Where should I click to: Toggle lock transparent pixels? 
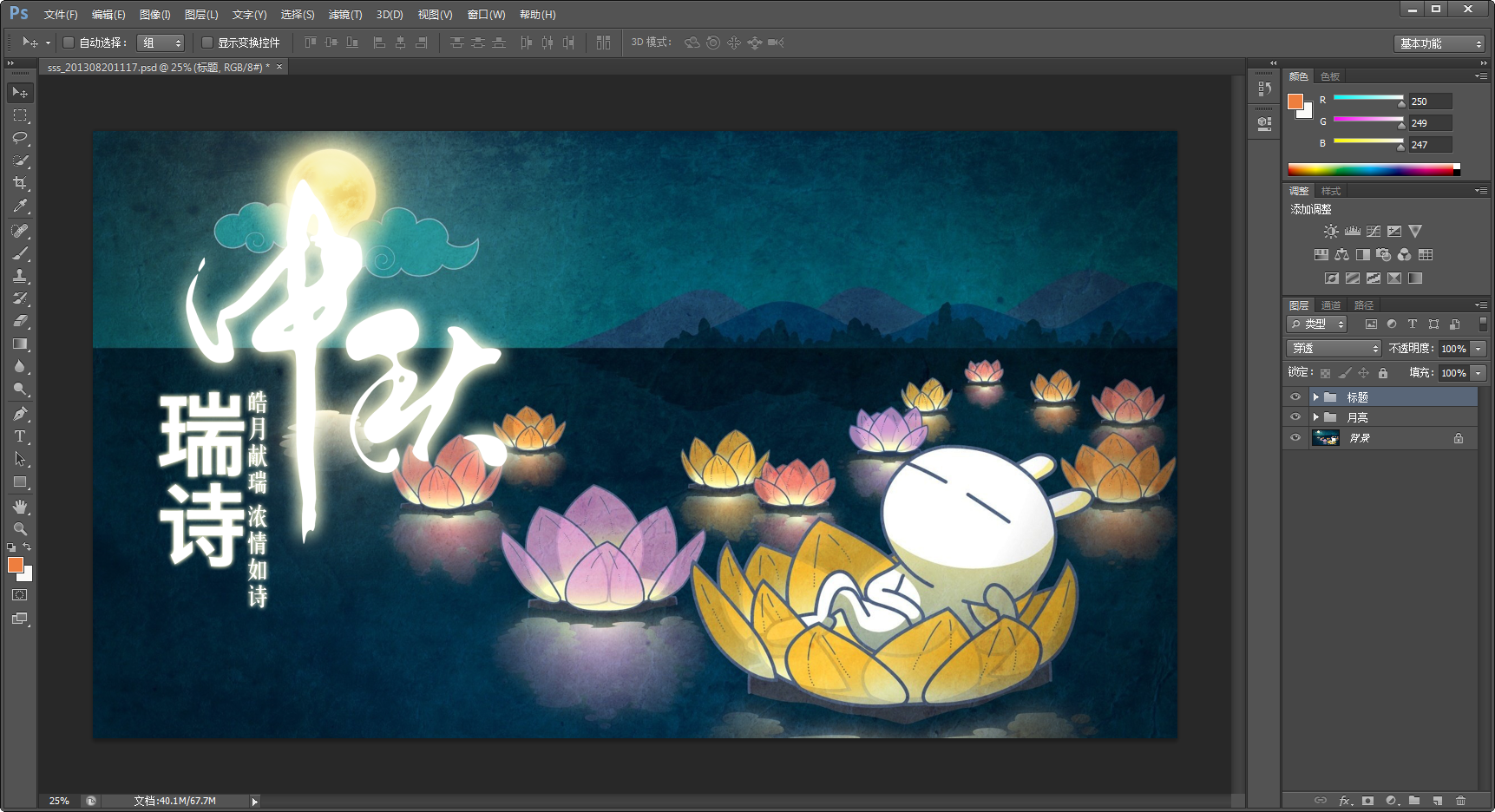click(x=1325, y=373)
